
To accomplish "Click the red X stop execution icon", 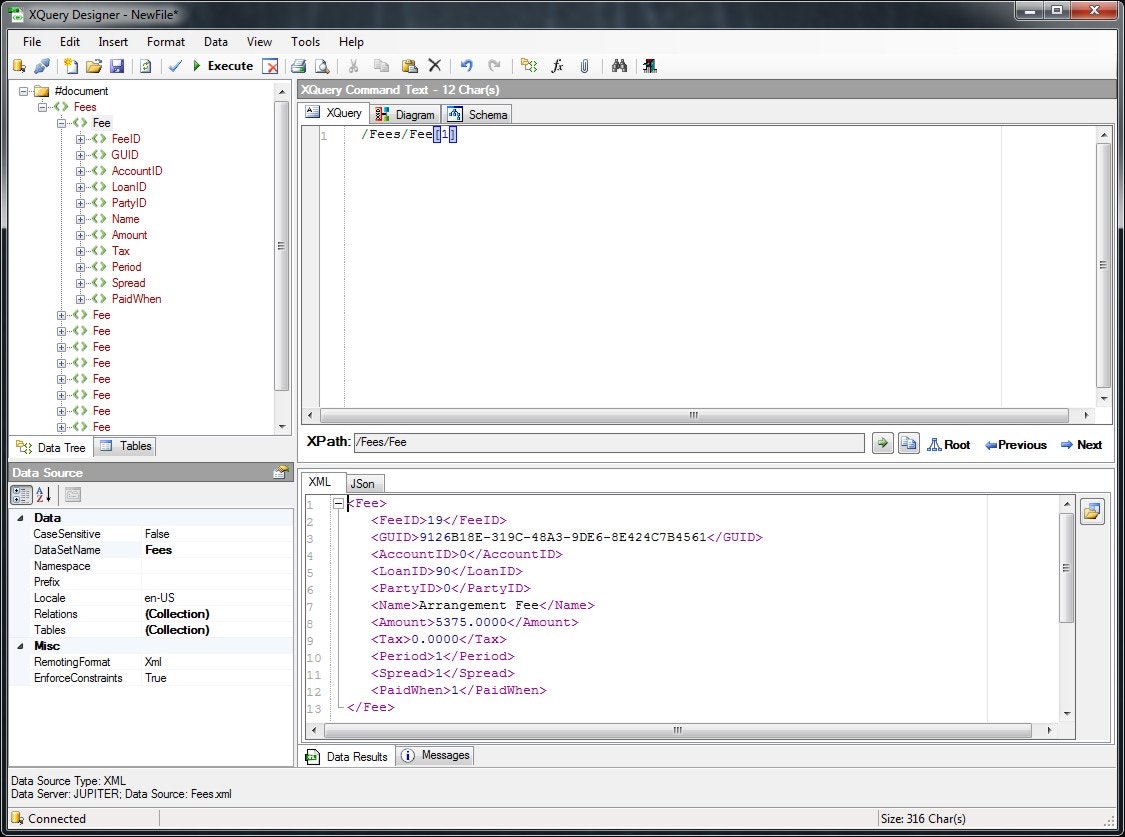I will point(271,66).
